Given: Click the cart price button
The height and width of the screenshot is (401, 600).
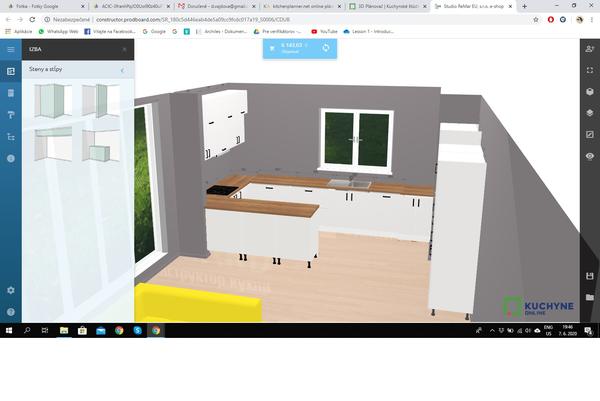Looking at the screenshot, I should pyautogui.click(x=292, y=47).
